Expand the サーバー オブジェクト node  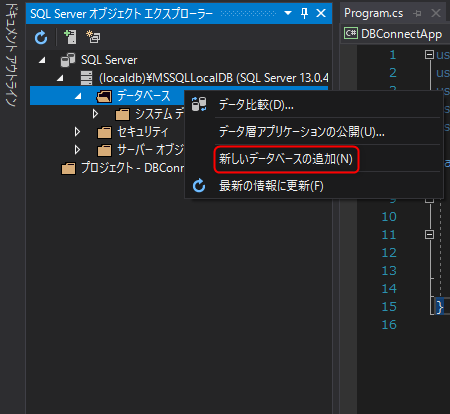coord(77,150)
